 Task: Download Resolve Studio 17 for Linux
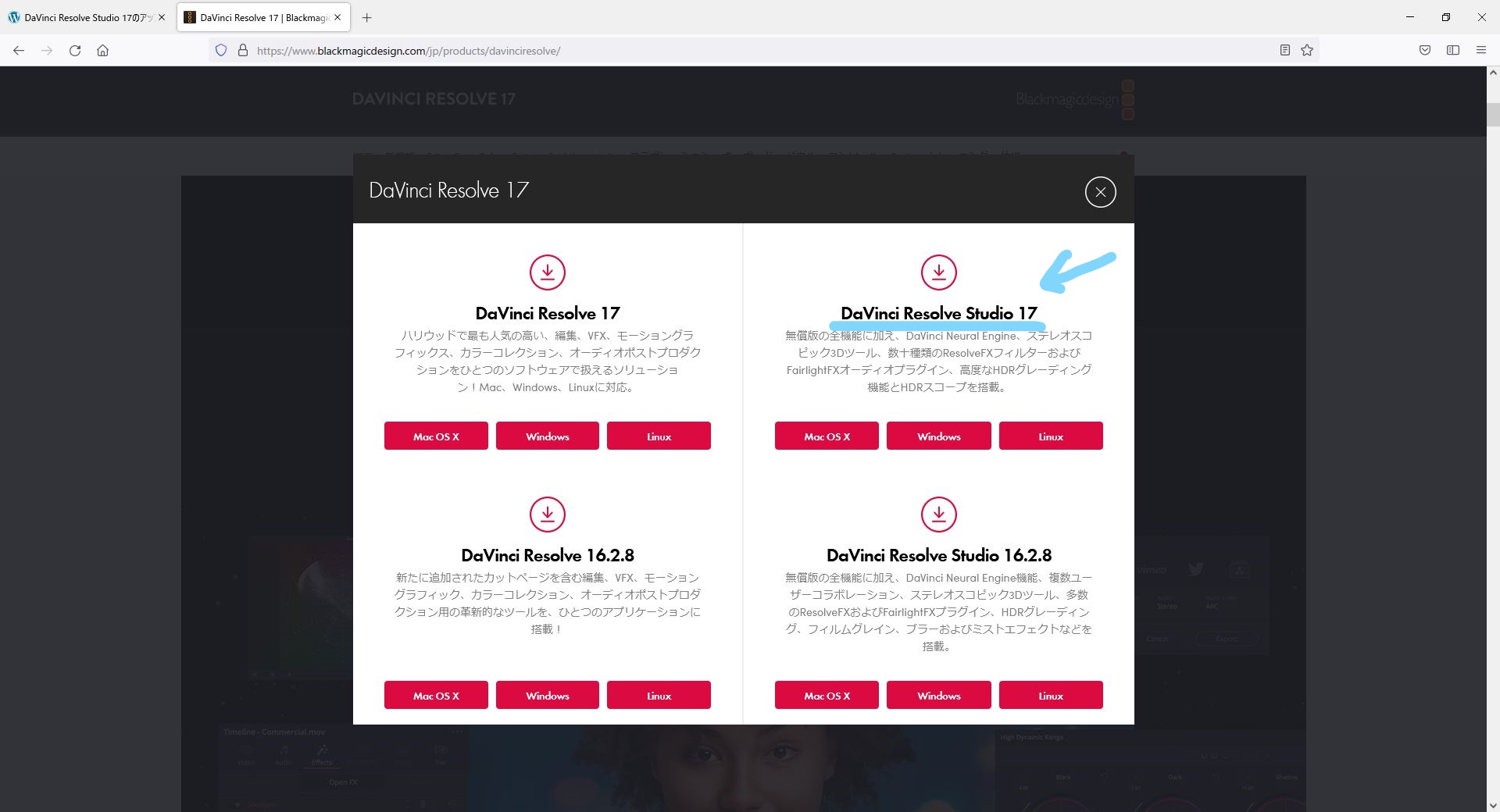point(1051,436)
